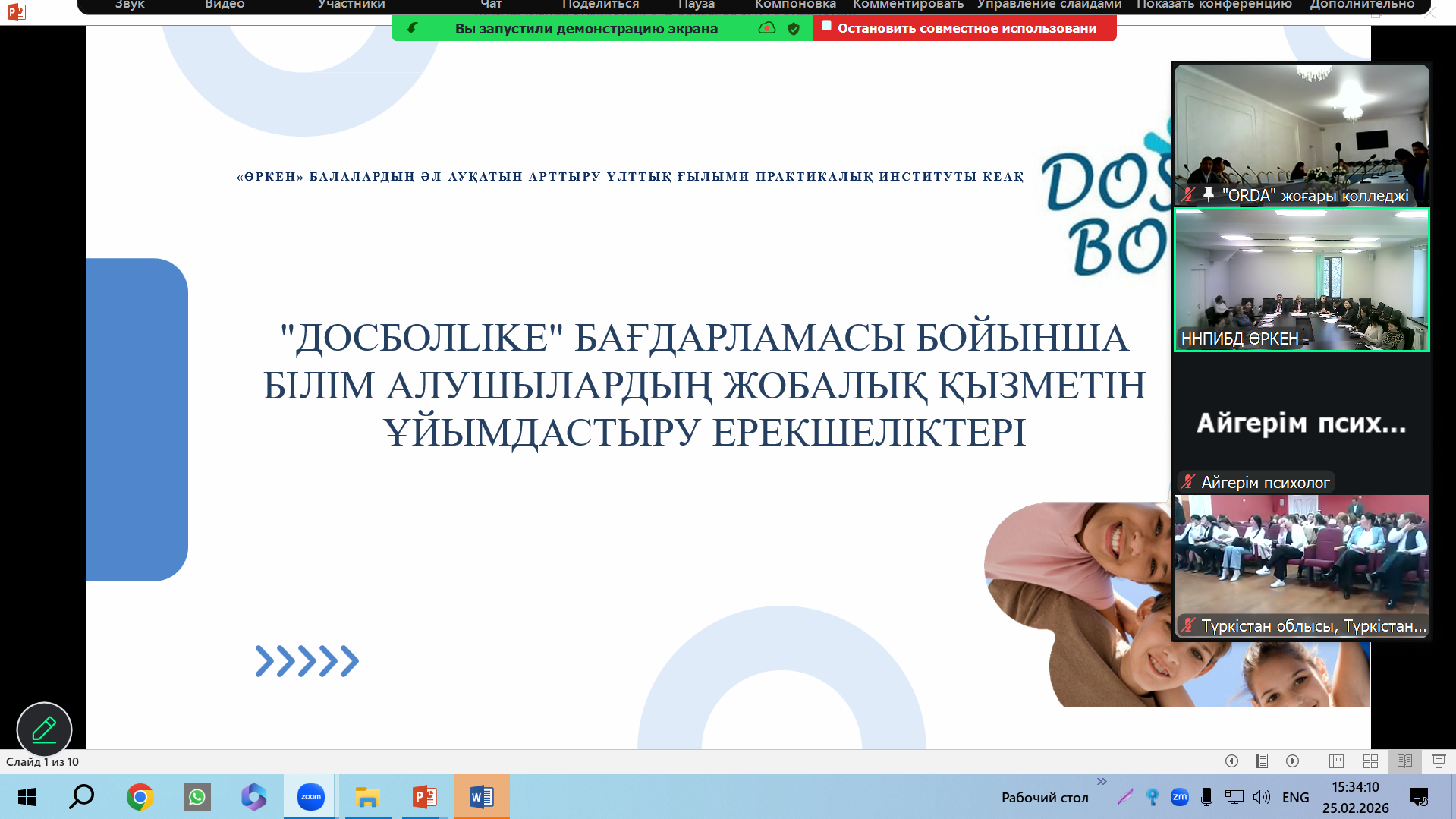
Task: Expand desktop toolbar overflow chevrons
Action: (1102, 781)
